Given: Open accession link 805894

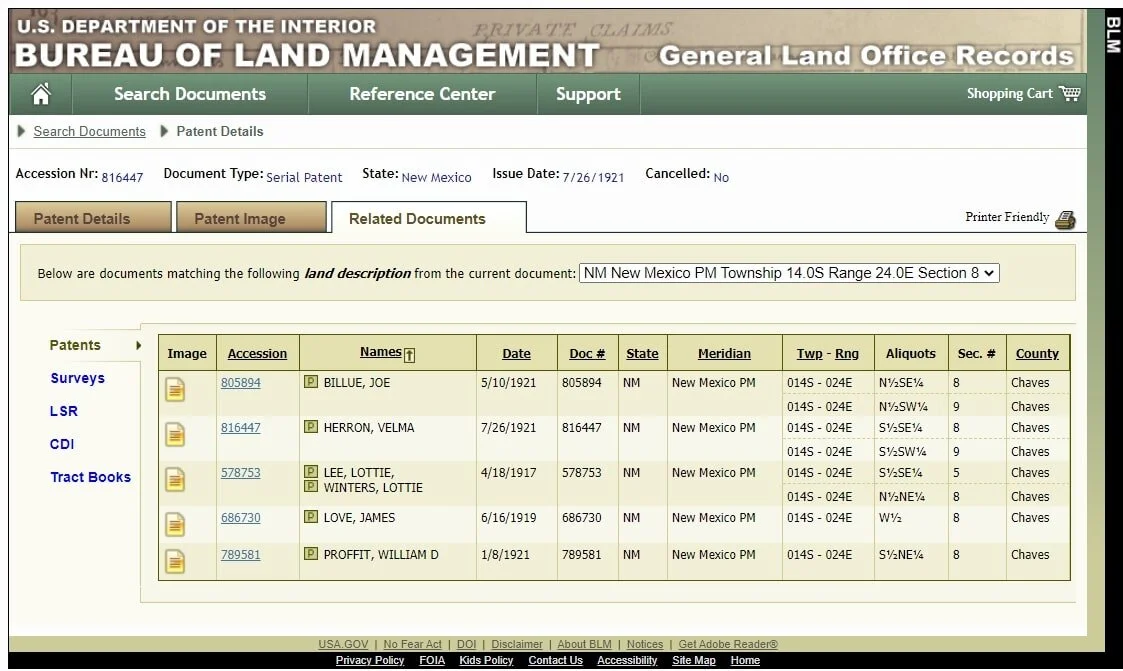Looking at the screenshot, I should click(241, 382).
